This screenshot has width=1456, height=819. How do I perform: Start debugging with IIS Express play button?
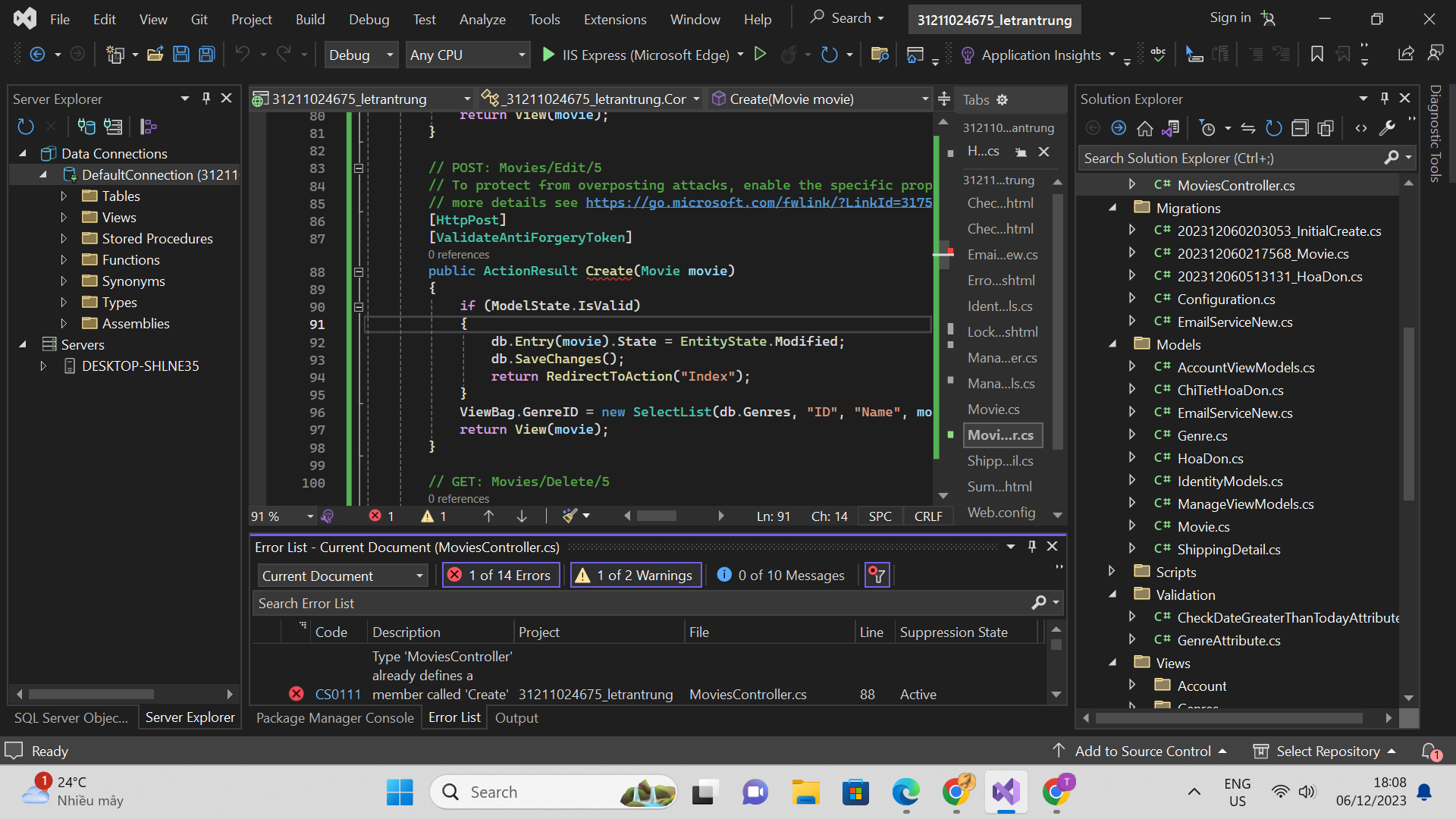coord(549,55)
